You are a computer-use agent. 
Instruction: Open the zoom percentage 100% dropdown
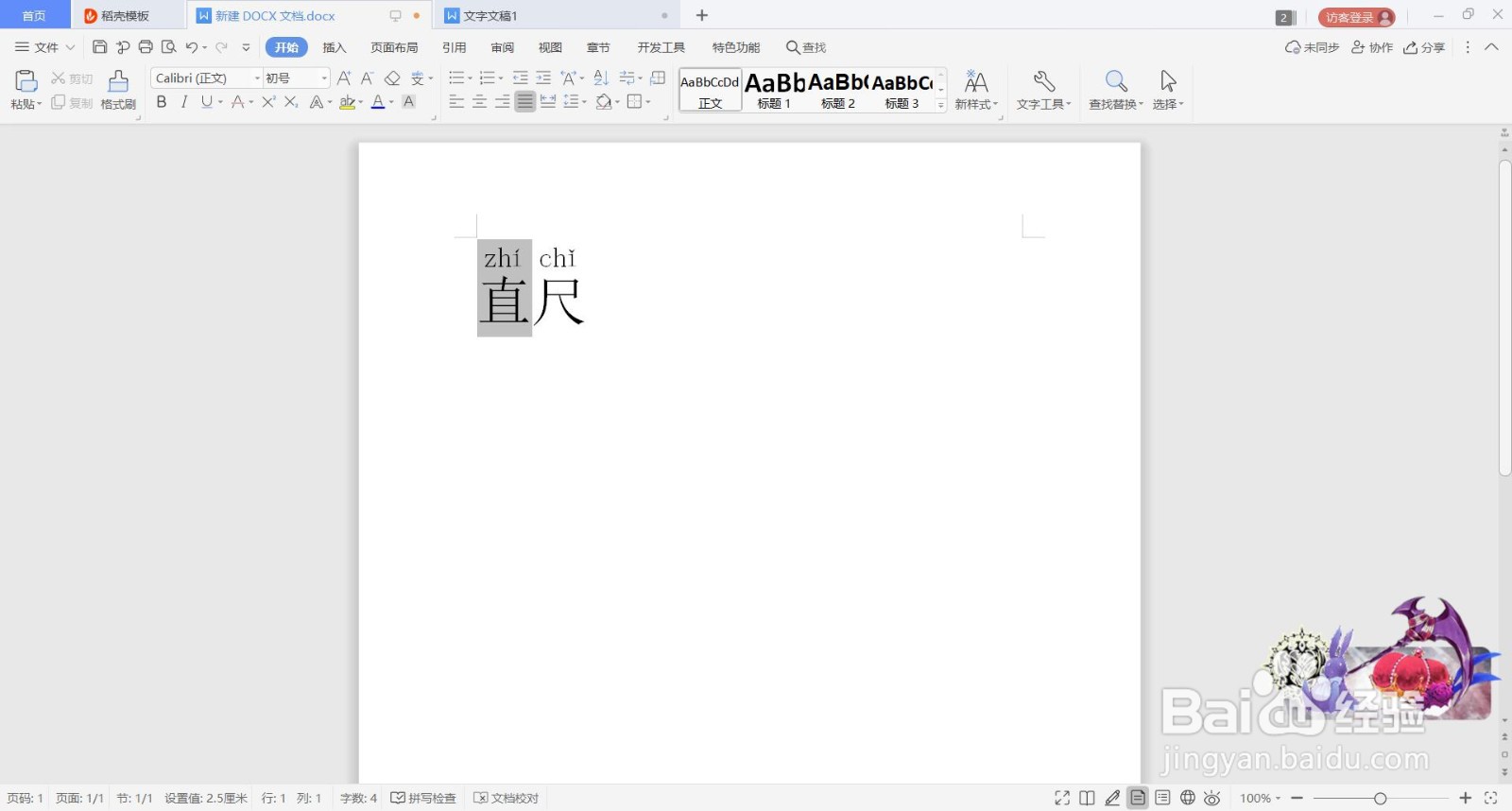pos(1261,799)
